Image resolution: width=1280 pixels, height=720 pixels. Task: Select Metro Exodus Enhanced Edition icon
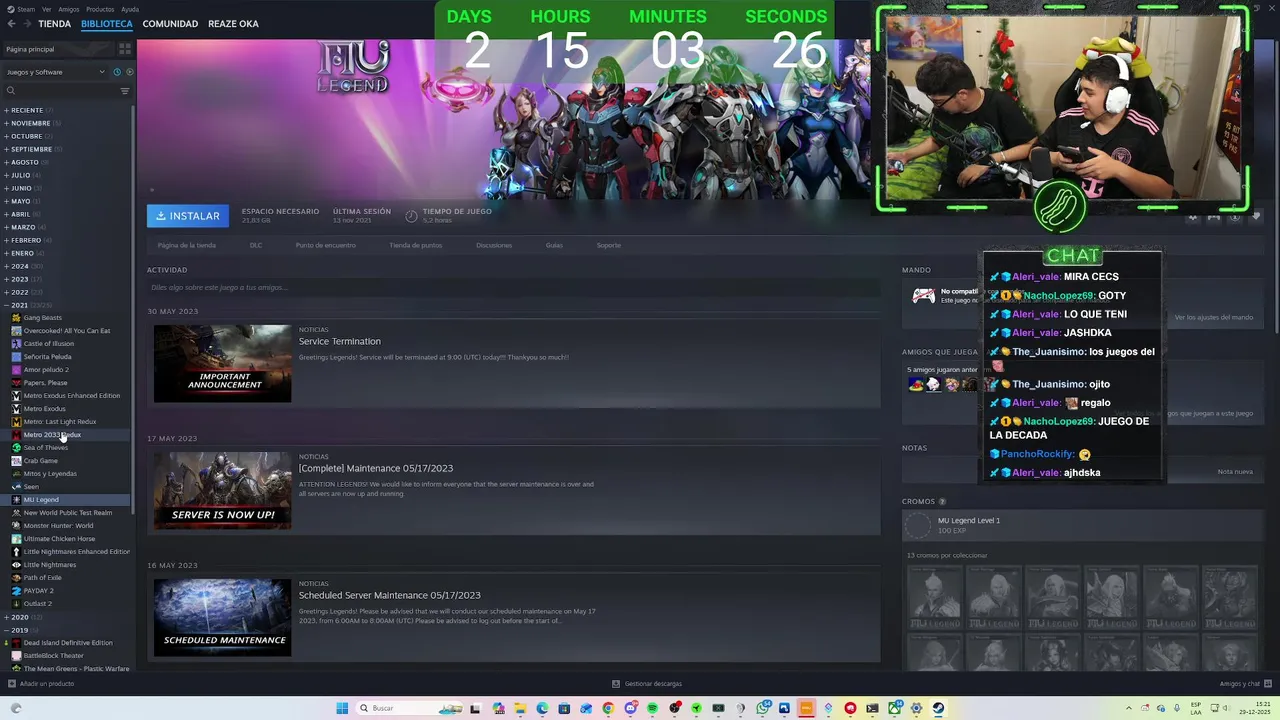coord(16,396)
